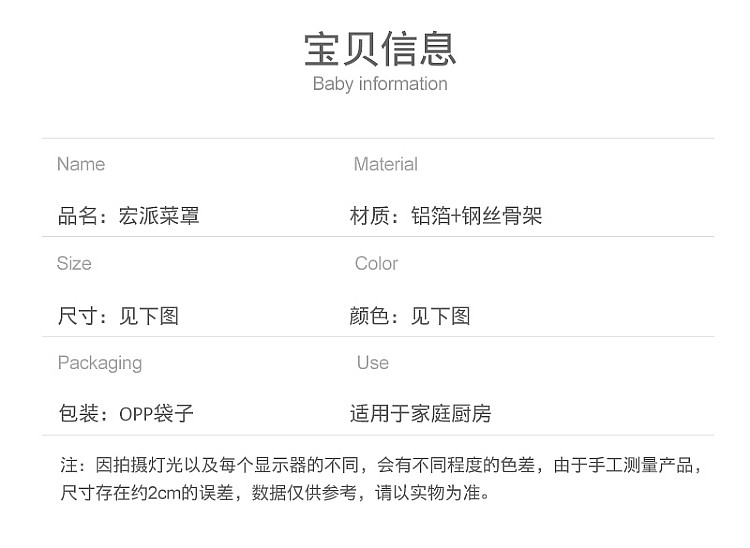Screen dimensions: 750x548
Task: Click the 宝贝信息 heading
Action: (x=380, y=48)
